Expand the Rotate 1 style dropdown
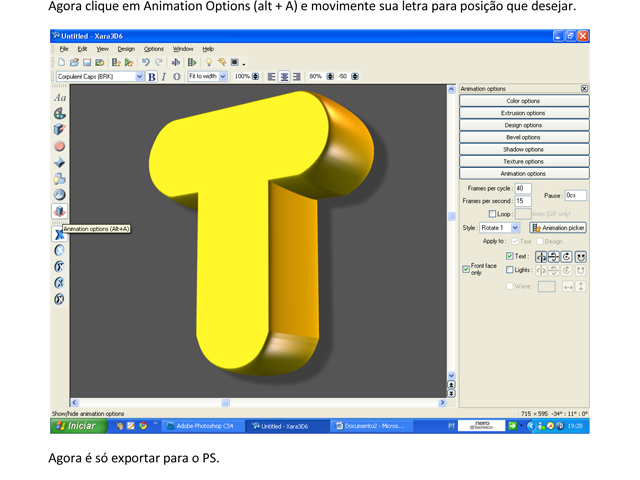 (x=515, y=228)
